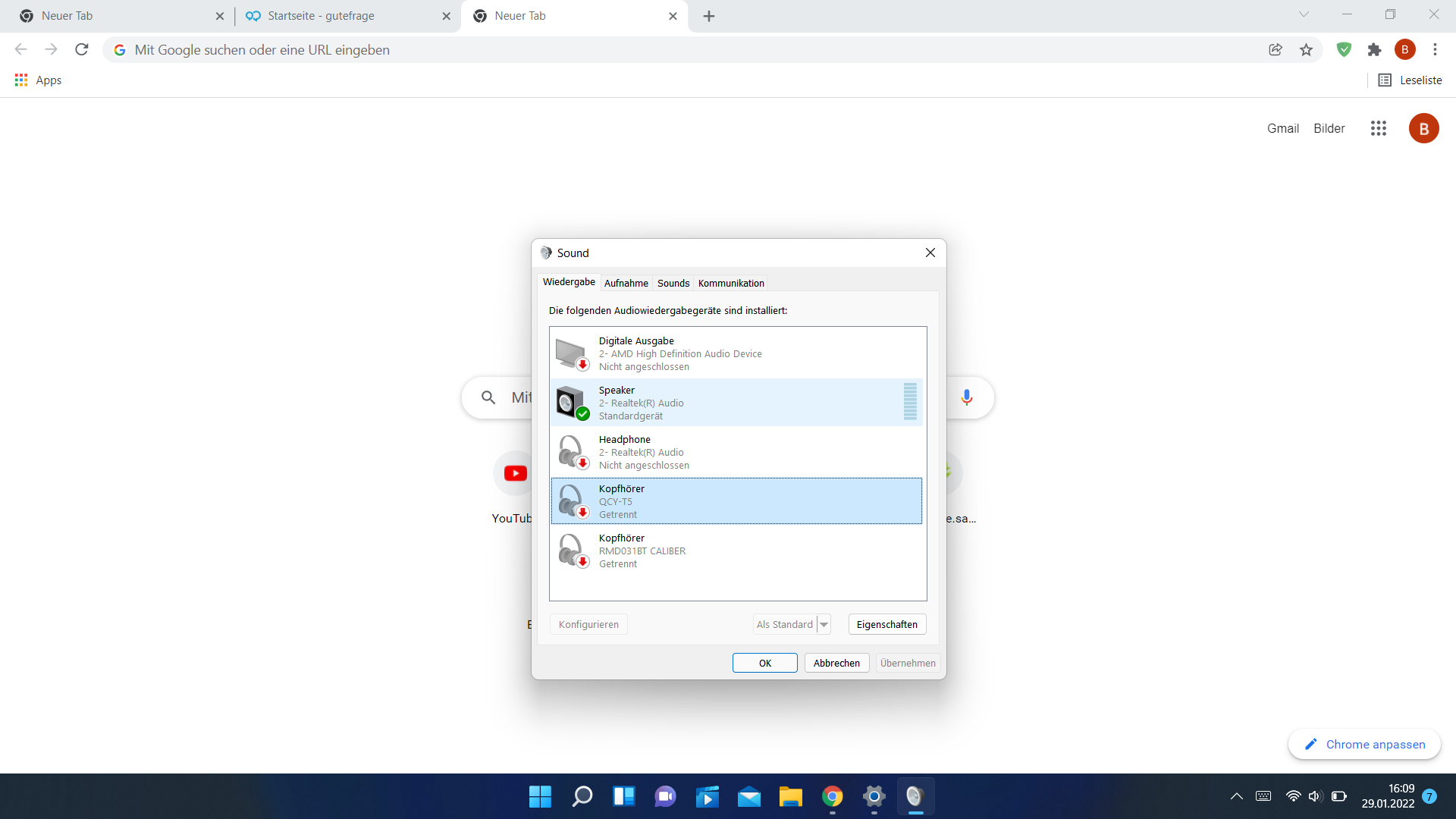This screenshot has height=819, width=1456.
Task: Share the page via the share icon
Action: pyautogui.click(x=1275, y=49)
